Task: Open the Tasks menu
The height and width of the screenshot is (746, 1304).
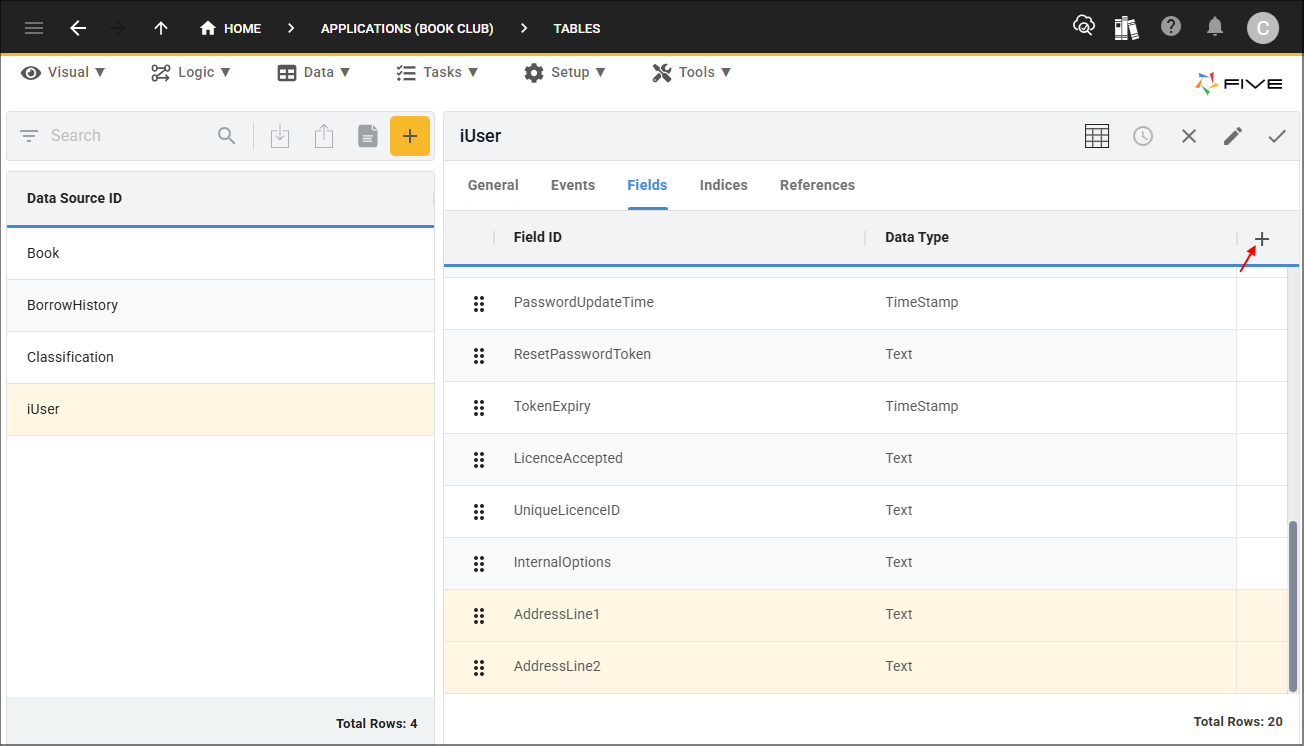Action: [437, 72]
